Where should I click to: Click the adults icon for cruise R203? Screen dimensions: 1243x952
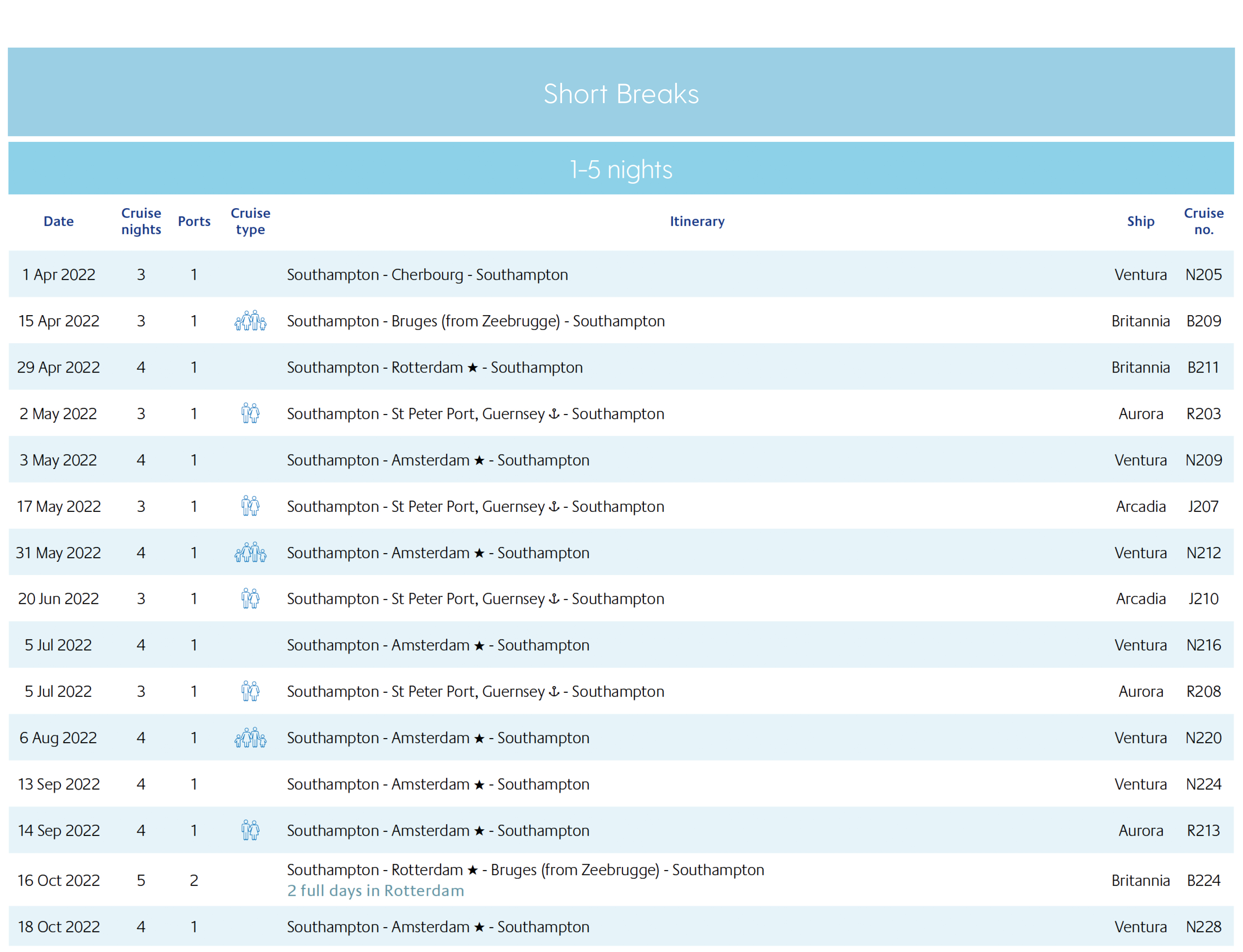pyautogui.click(x=250, y=413)
